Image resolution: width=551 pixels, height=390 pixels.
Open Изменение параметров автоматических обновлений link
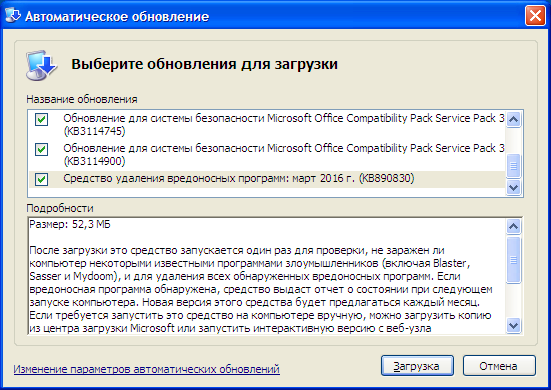(x=147, y=369)
